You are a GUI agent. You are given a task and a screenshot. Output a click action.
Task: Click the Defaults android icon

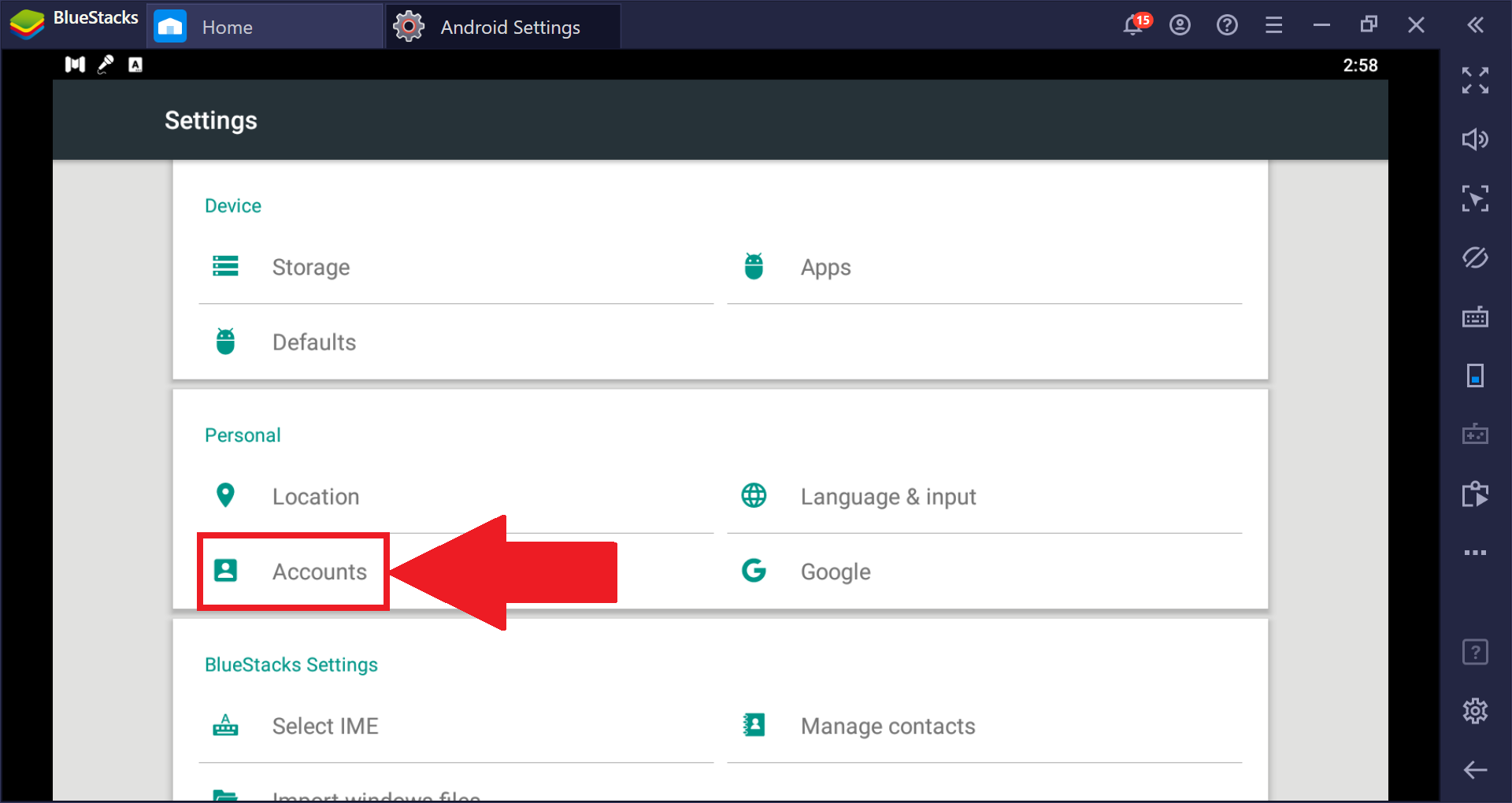(x=225, y=341)
